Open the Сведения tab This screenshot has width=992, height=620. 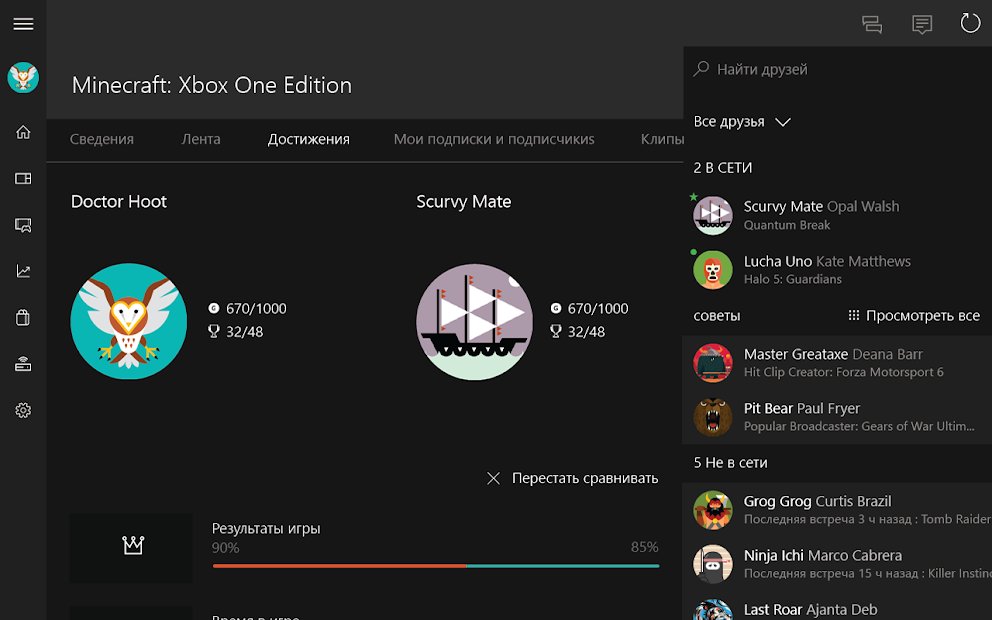101,139
